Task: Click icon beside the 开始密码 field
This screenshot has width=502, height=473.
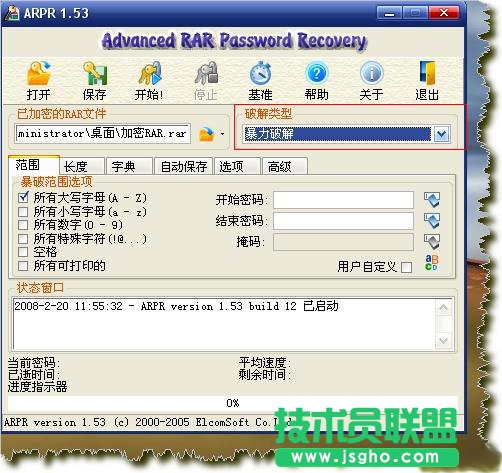Action: (432, 200)
